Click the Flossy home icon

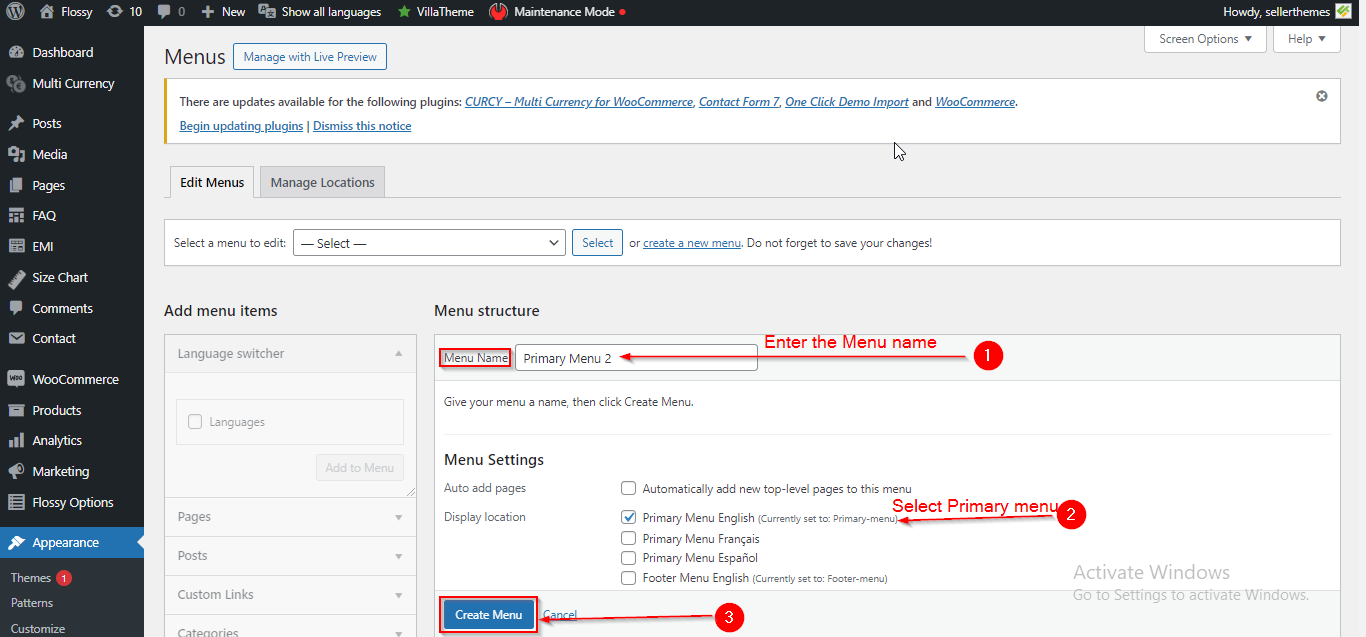[47, 12]
